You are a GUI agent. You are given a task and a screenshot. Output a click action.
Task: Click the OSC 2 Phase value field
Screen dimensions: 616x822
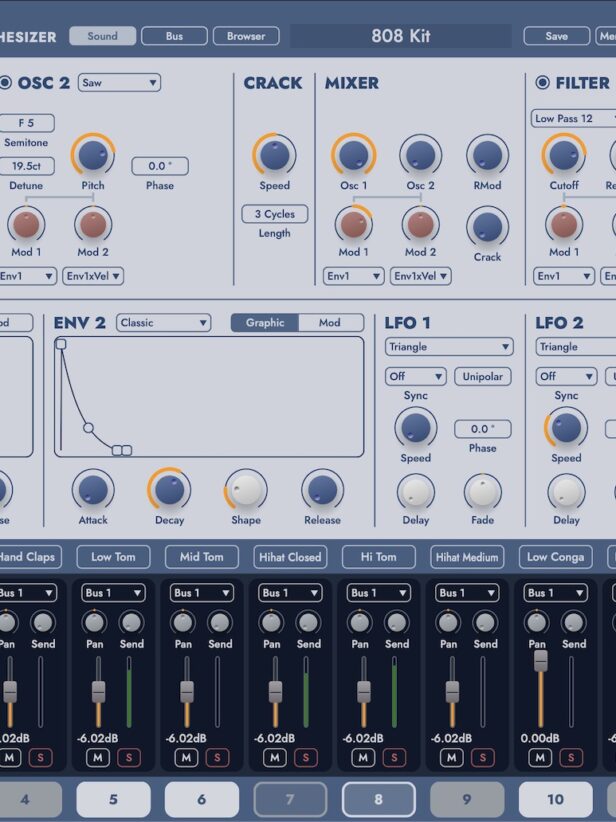click(x=160, y=166)
